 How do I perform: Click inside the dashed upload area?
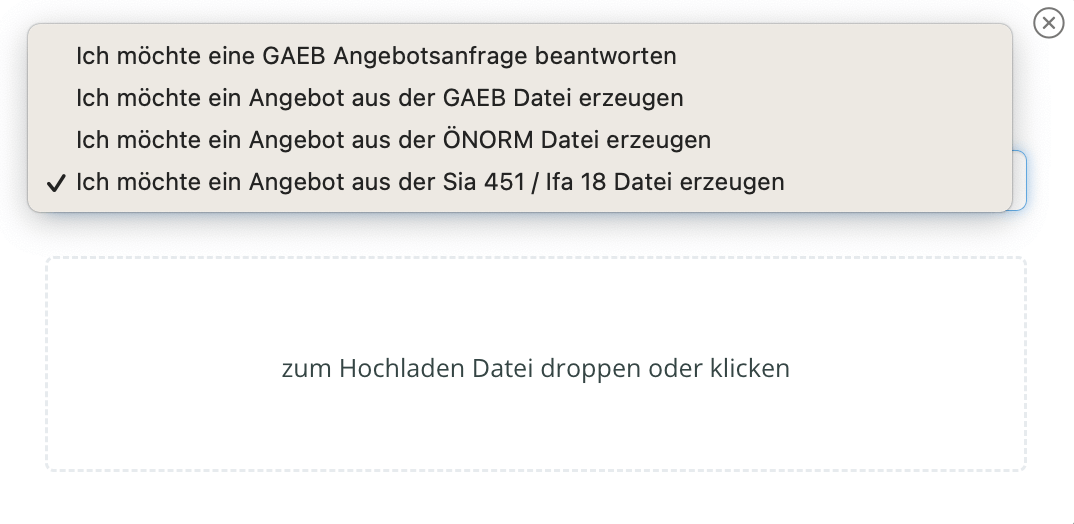[536, 364]
